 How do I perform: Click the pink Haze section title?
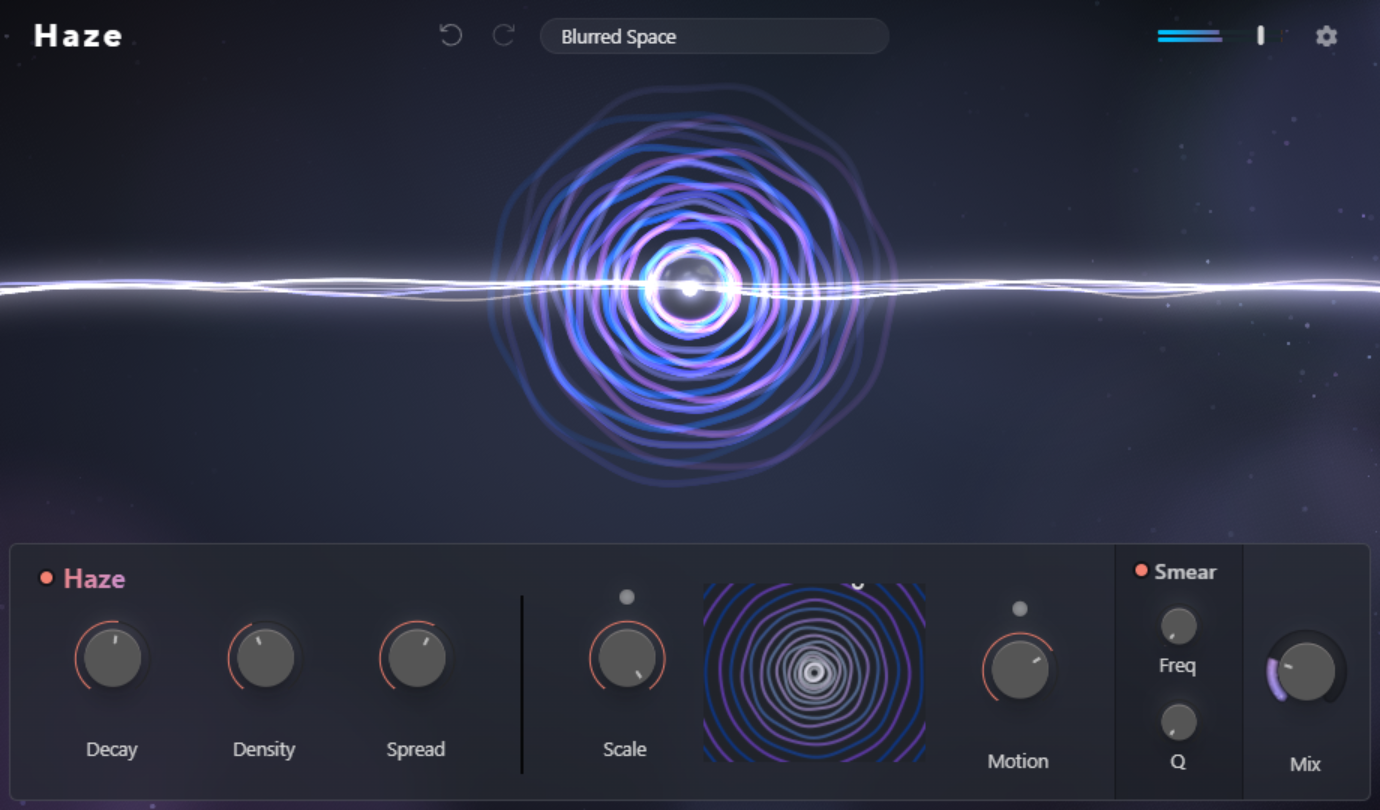(94, 579)
